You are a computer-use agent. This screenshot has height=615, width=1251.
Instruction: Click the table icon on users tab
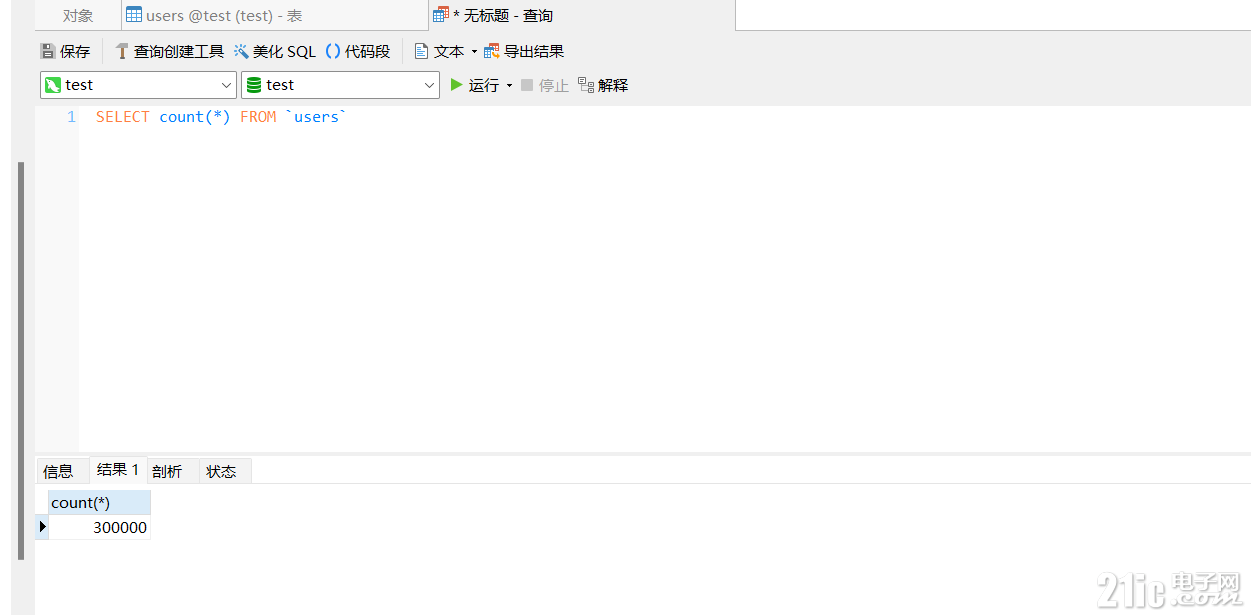[x=134, y=15]
